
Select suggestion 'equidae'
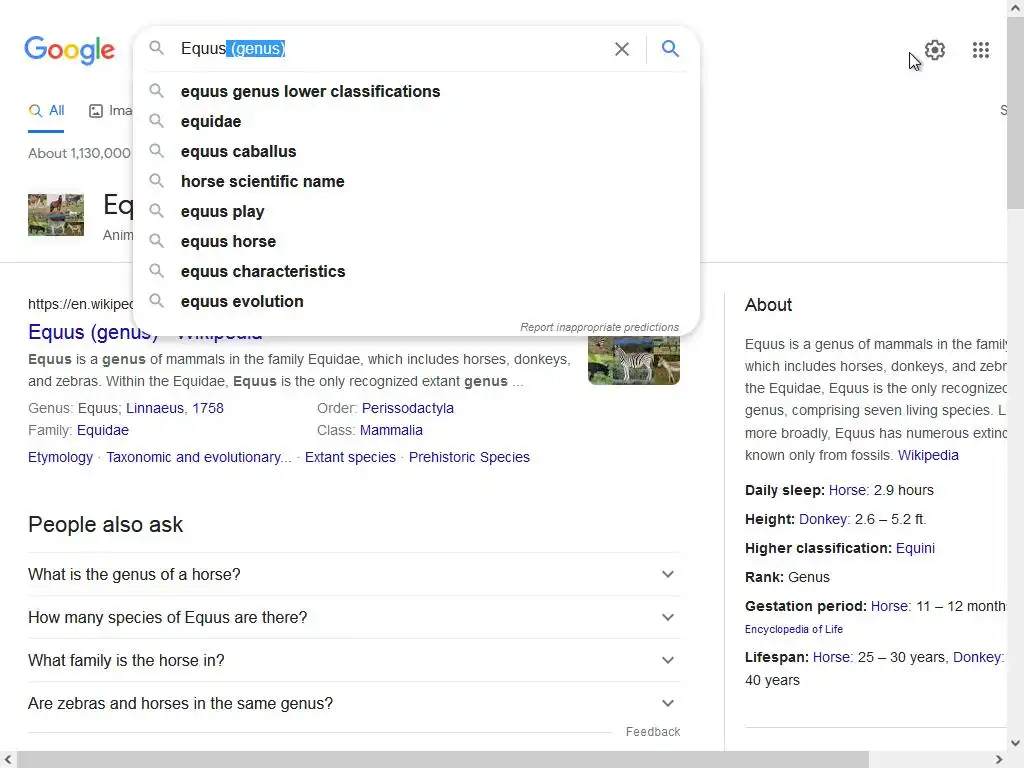point(416,121)
